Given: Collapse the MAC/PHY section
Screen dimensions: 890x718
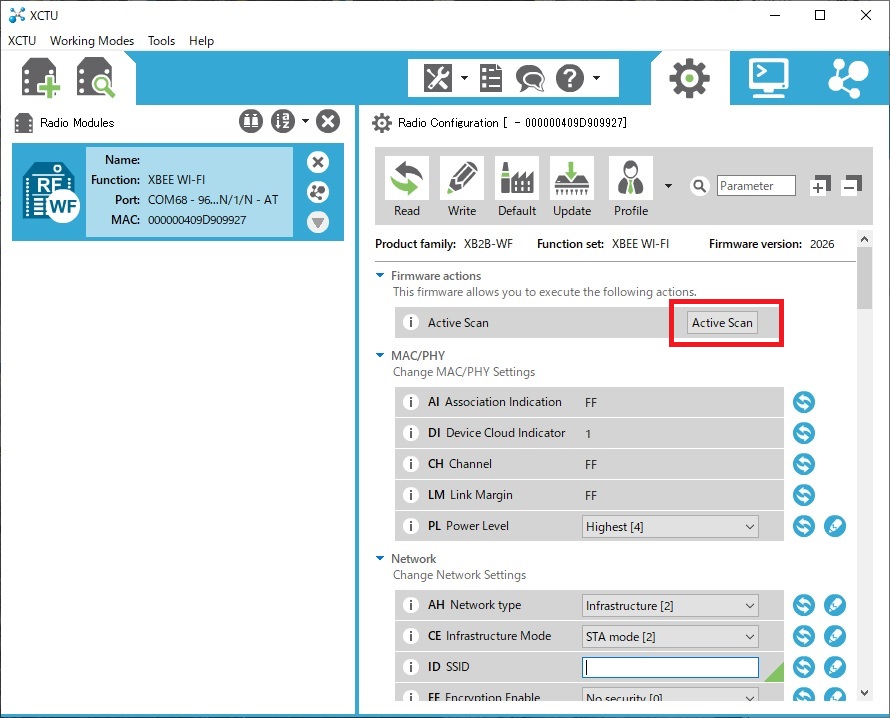Looking at the screenshot, I should pyautogui.click(x=380, y=356).
